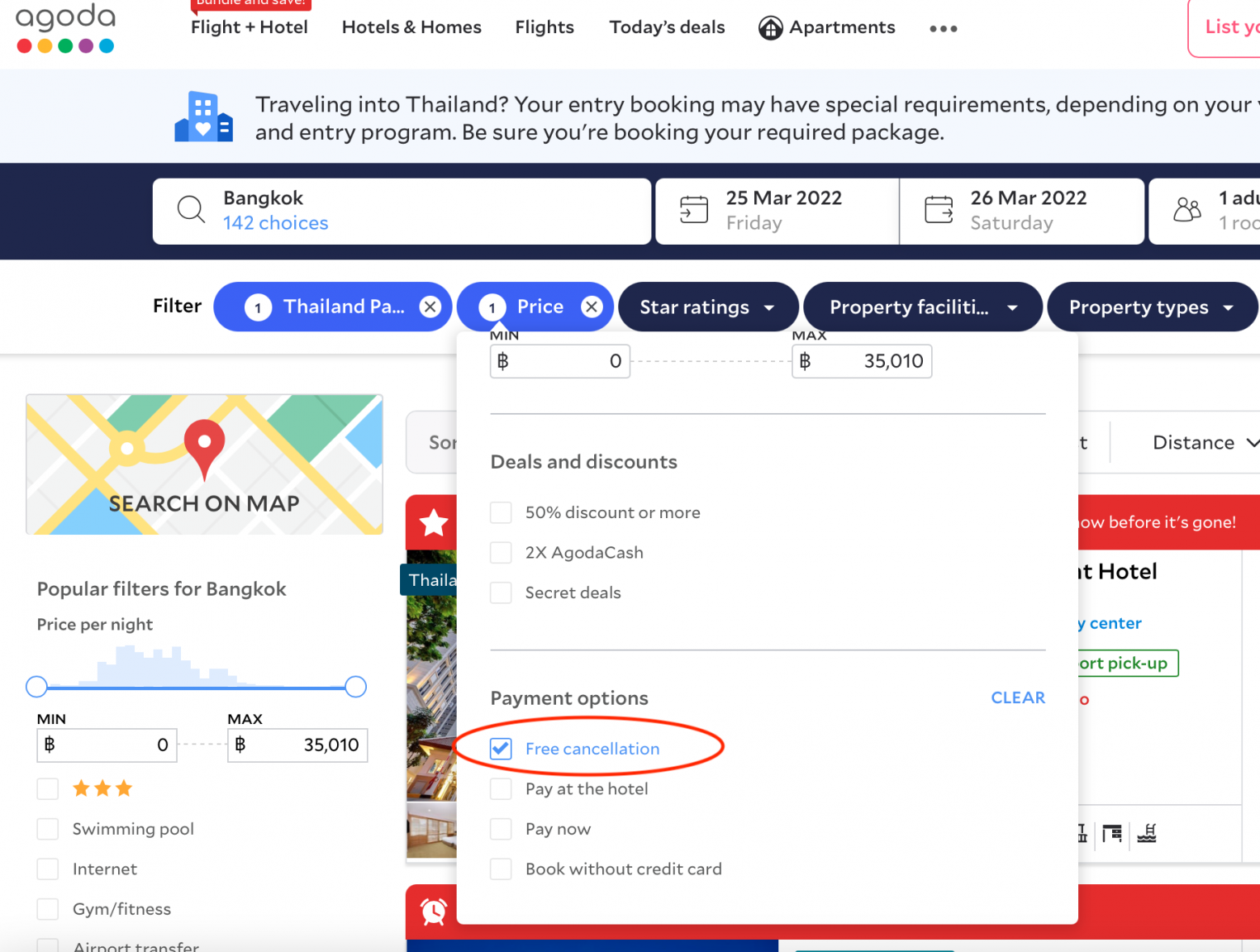Enable 50% discount or more
Viewport: 1260px width, 952px height.
[501, 512]
